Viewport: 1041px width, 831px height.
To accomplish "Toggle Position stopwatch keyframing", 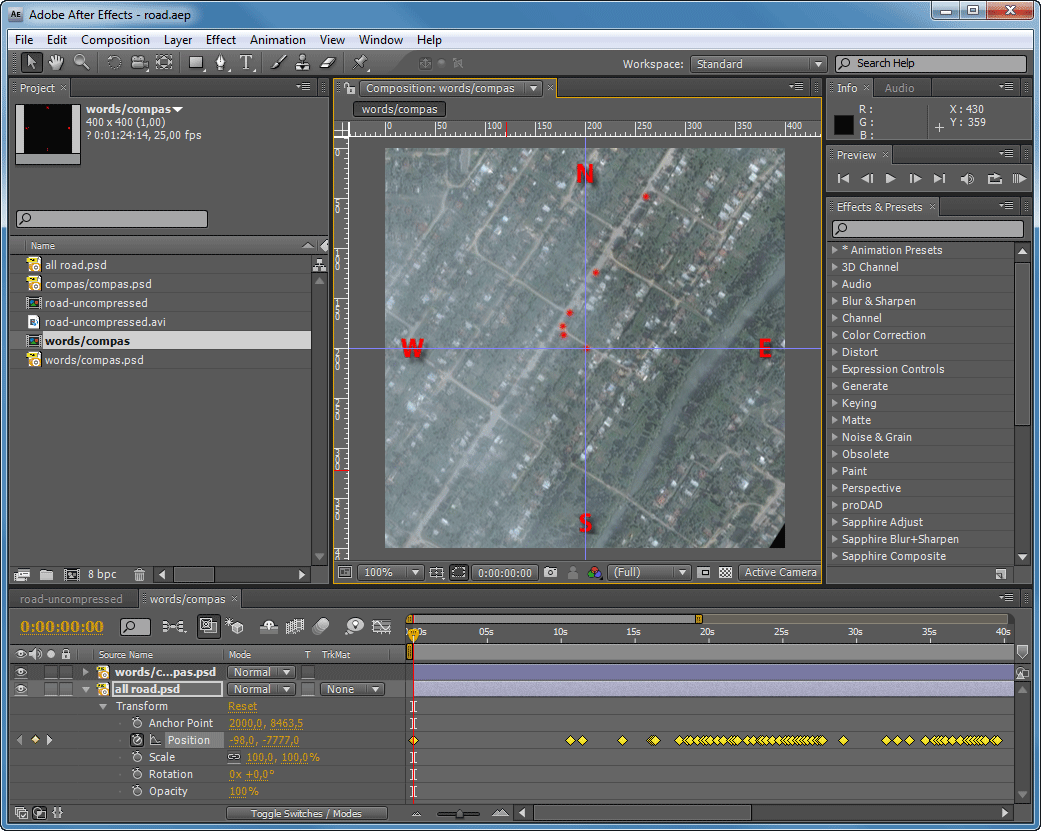I will point(137,740).
